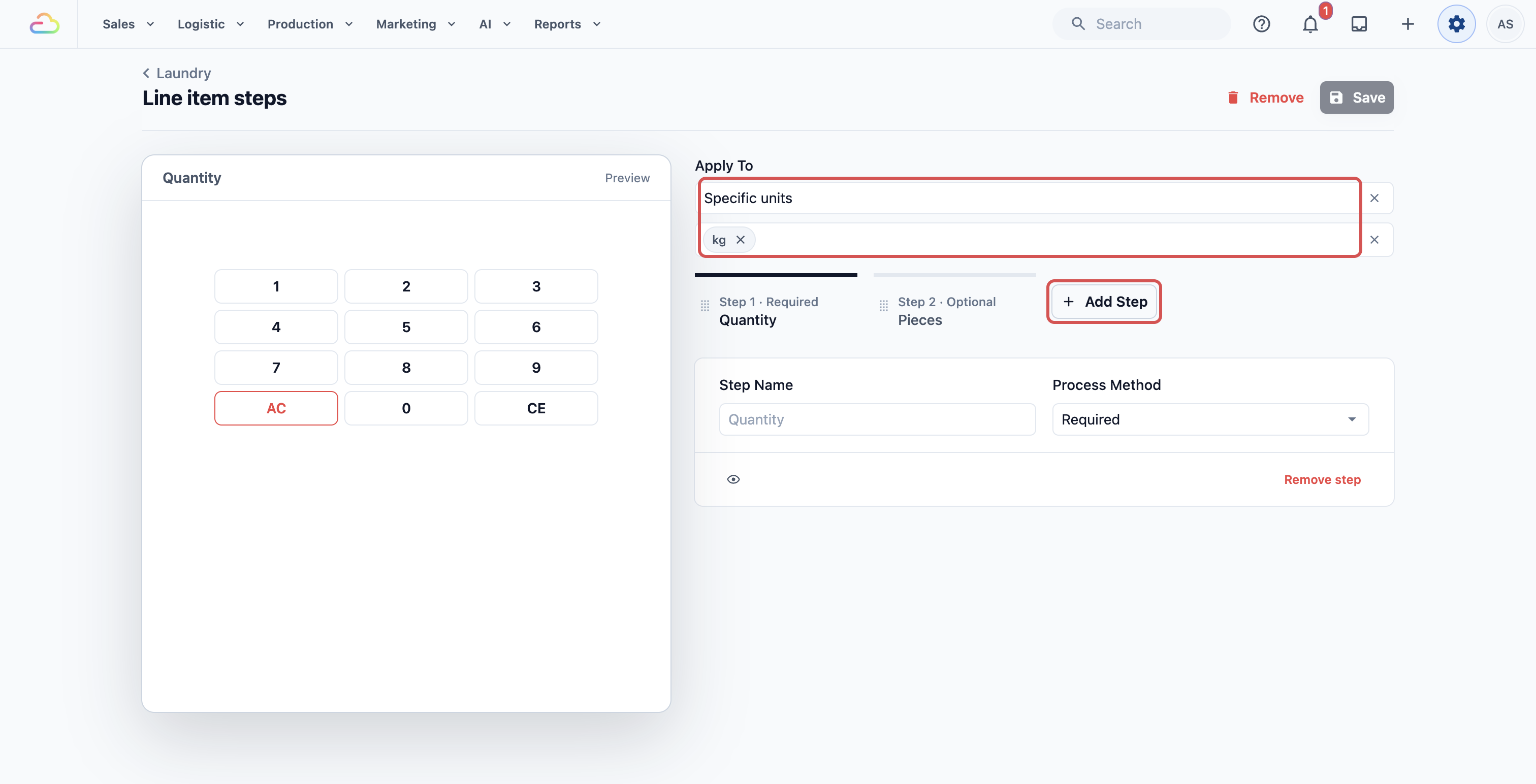Image resolution: width=1536 pixels, height=784 pixels.
Task: Tap keypad digit 5
Action: tap(406, 326)
